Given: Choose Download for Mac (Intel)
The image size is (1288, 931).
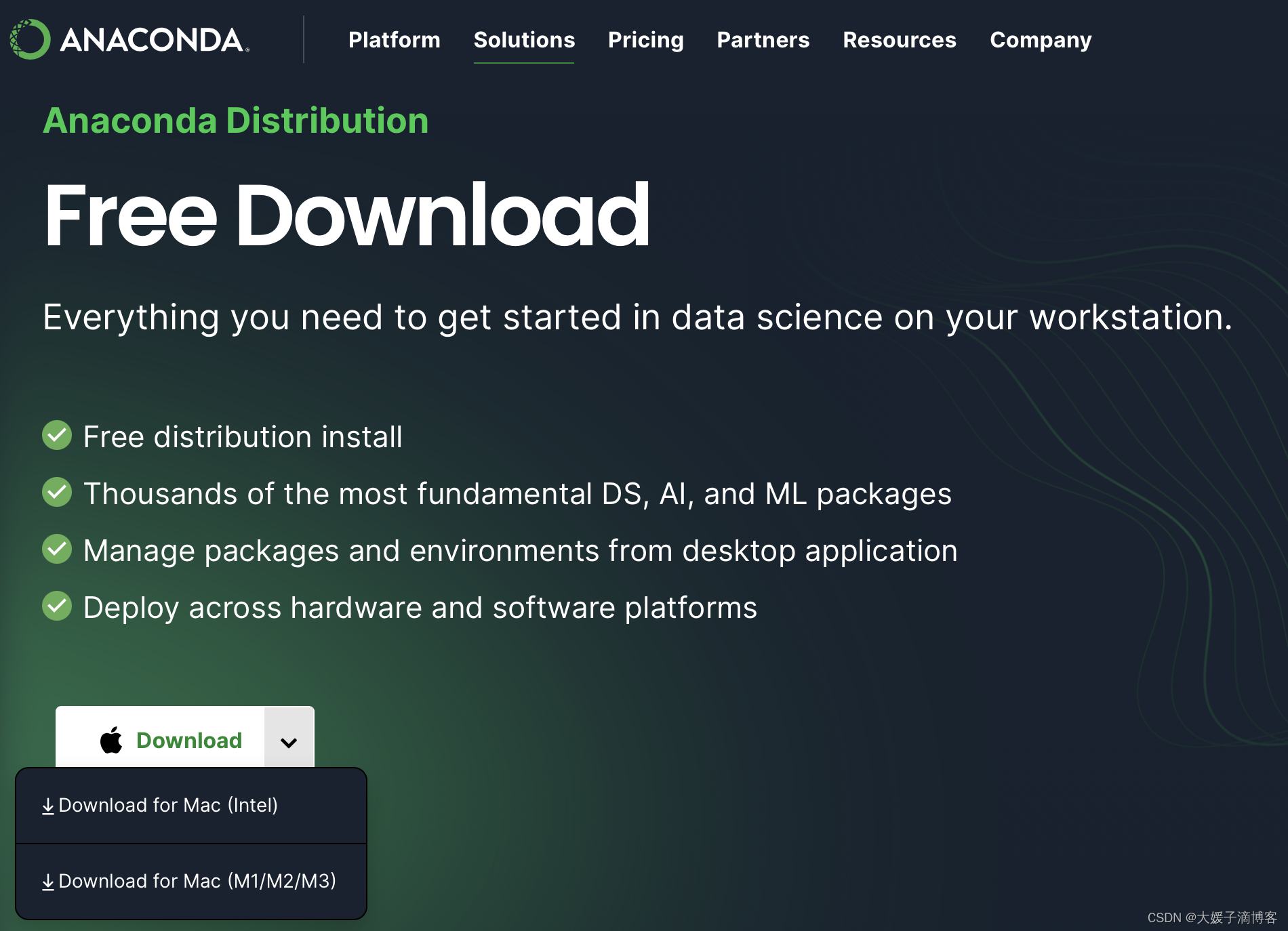Looking at the screenshot, I should tap(191, 806).
